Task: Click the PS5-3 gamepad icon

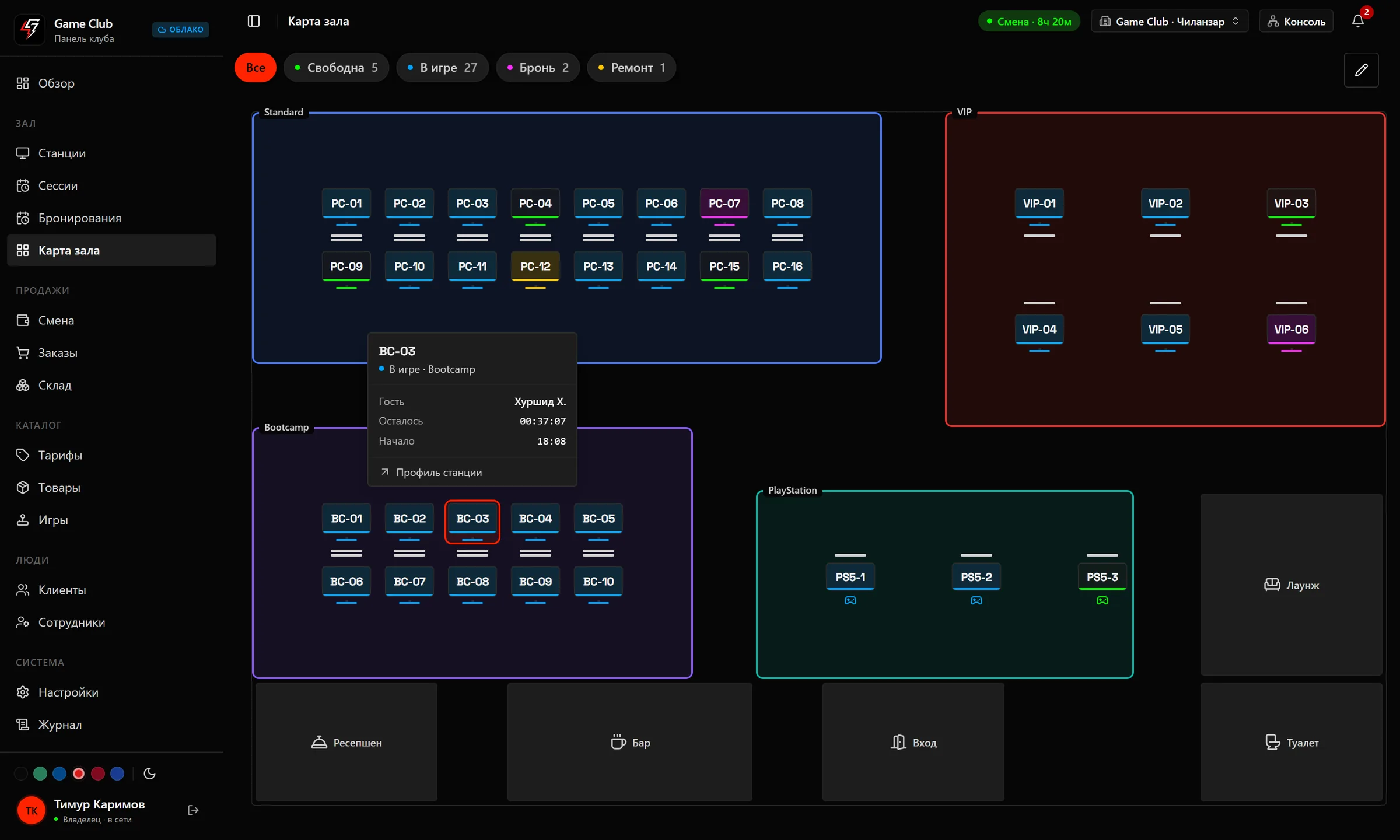Action: pyautogui.click(x=1102, y=600)
